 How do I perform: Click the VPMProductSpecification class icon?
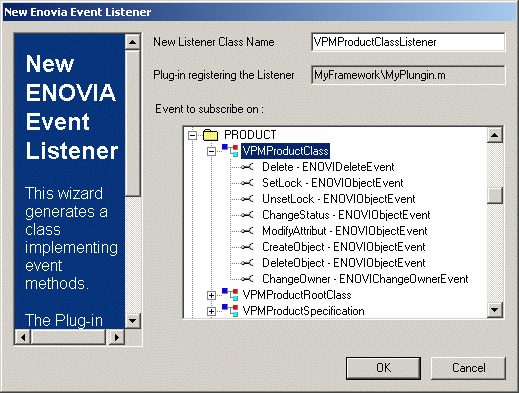230,310
